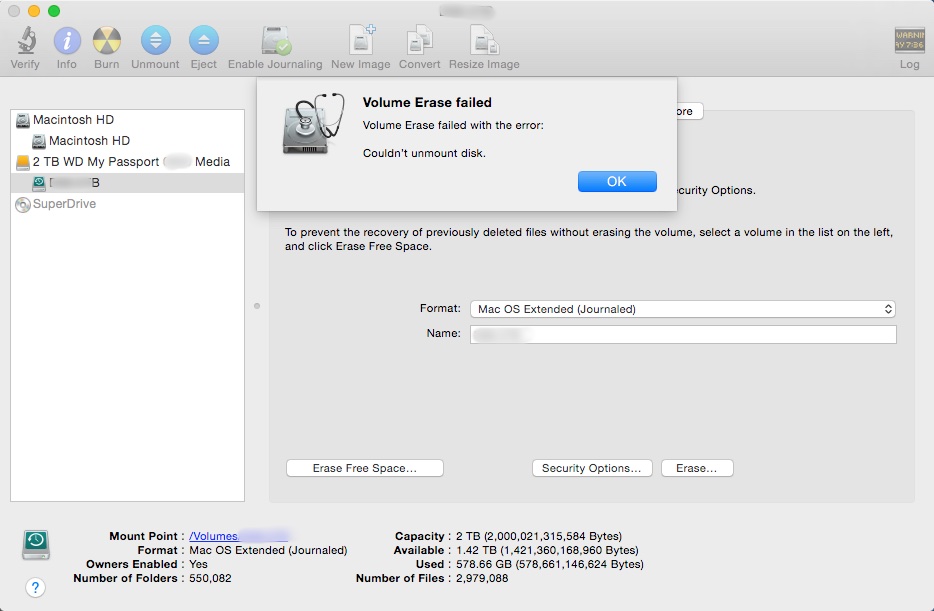Screen dimensions: 934x611
Task: Open the Log panel
Action: pyautogui.click(x=908, y=40)
